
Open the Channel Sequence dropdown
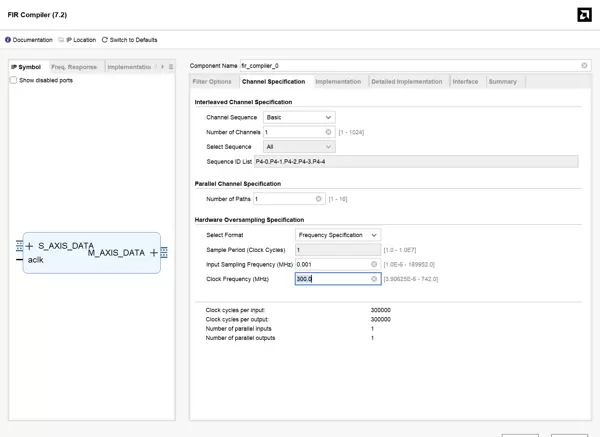point(299,117)
